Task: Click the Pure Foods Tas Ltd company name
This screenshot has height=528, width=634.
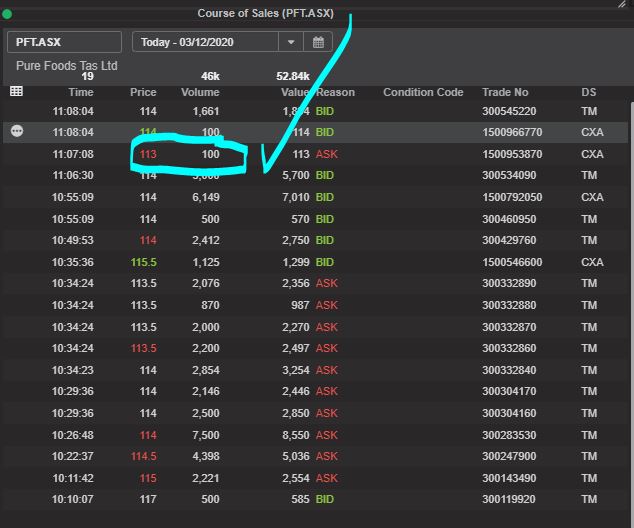Action: [67, 65]
